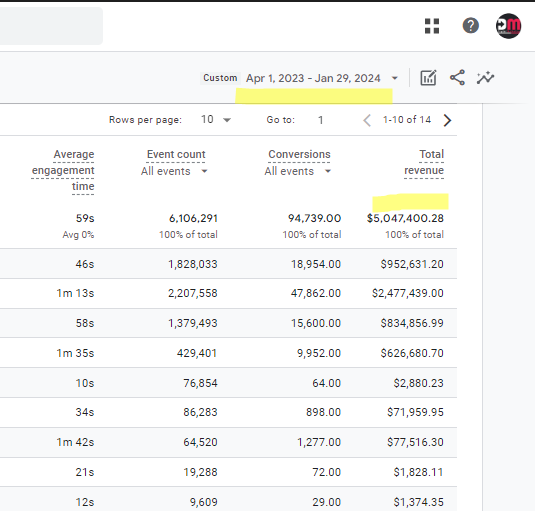Sort by Total revenue column header

point(424,162)
